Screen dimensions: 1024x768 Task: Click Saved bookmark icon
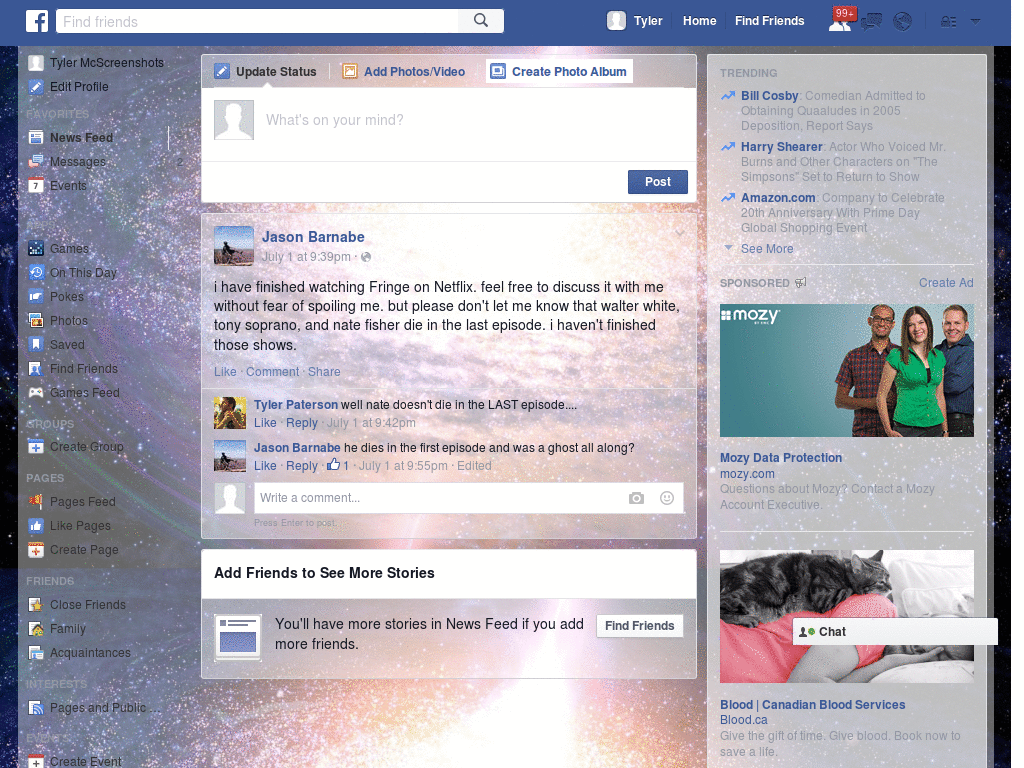[x=36, y=344]
